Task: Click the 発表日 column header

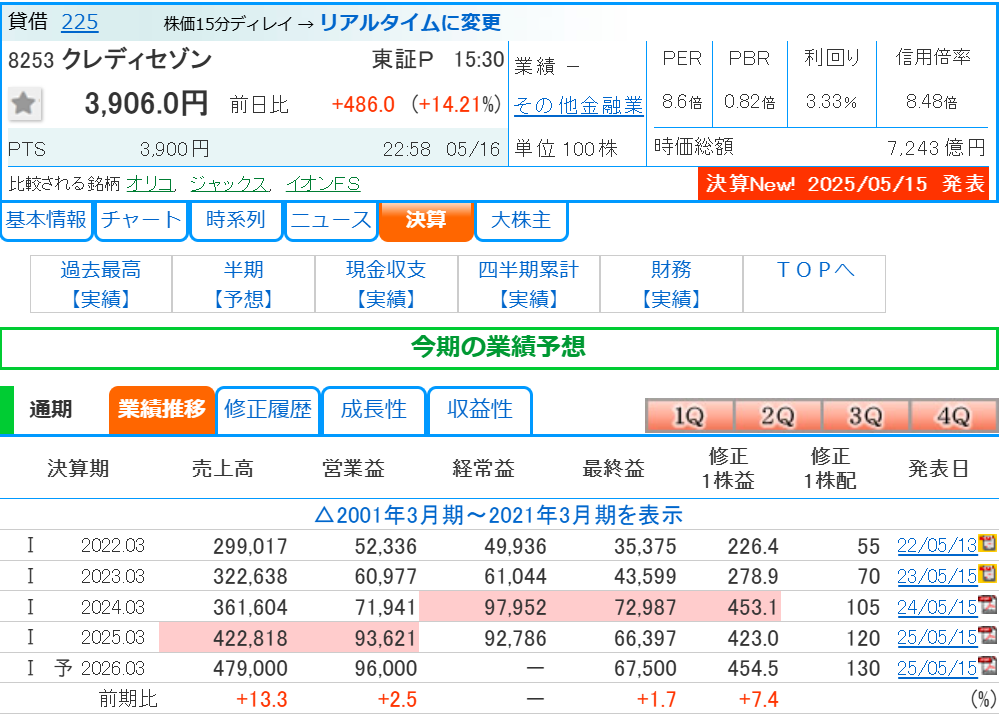Action: click(x=938, y=469)
